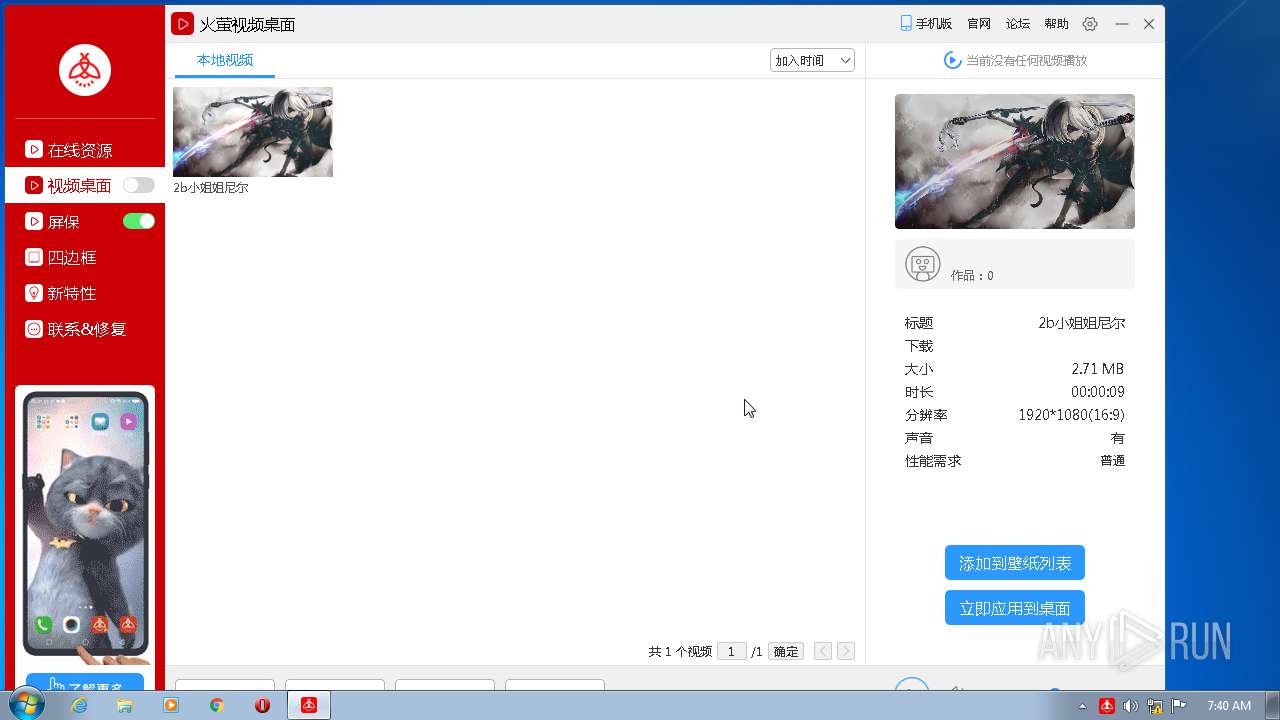Close the 火萤视频桌面 window

tap(1149, 24)
